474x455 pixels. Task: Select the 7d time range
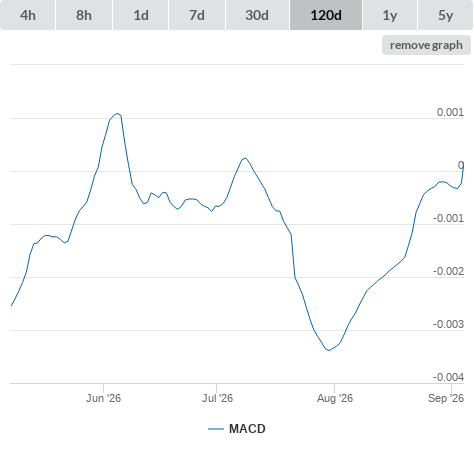197,15
